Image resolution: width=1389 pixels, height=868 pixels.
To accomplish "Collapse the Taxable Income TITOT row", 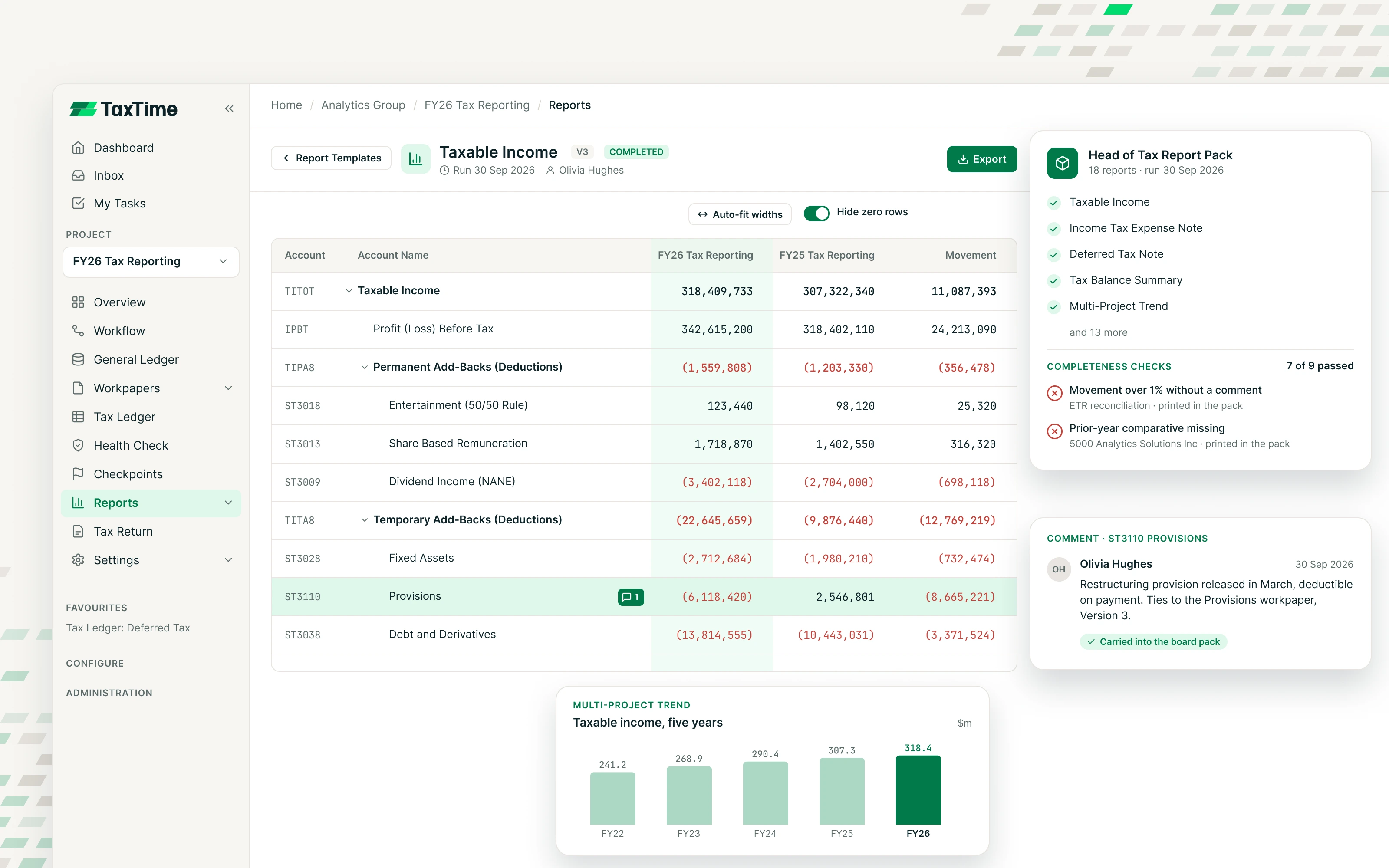I will (349, 291).
